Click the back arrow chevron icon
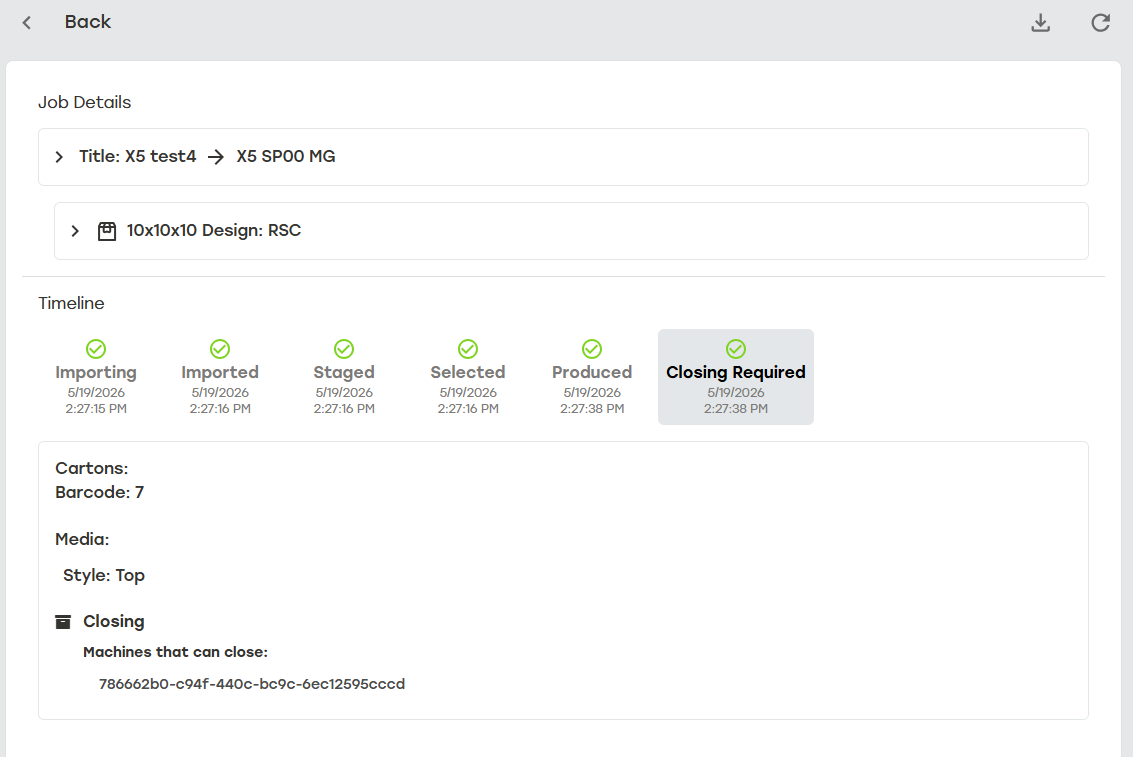Image resolution: width=1133 pixels, height=757 pixels. tap(27, 22)
